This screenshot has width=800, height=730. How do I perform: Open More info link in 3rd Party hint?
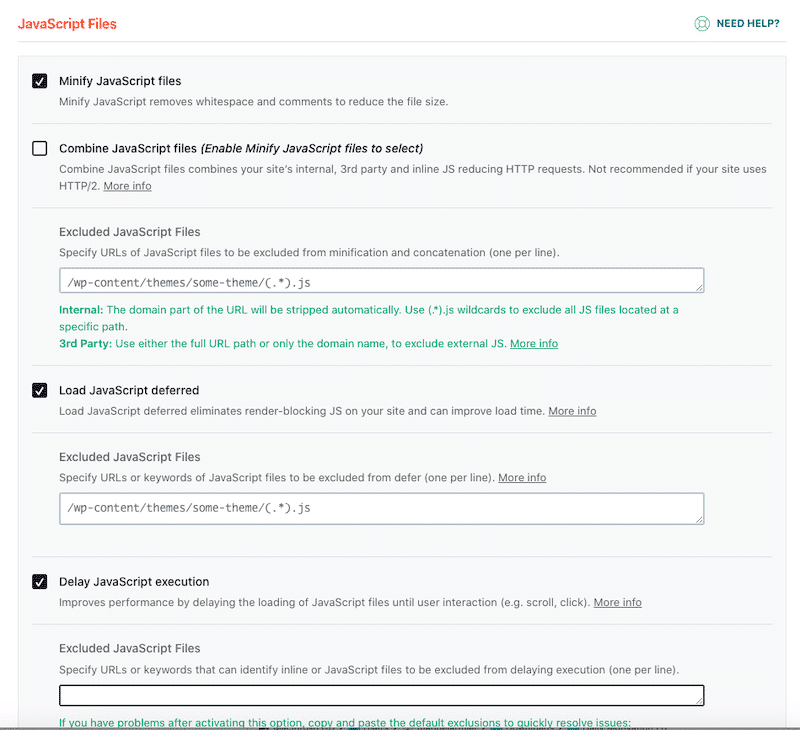[x=534, y=343]
